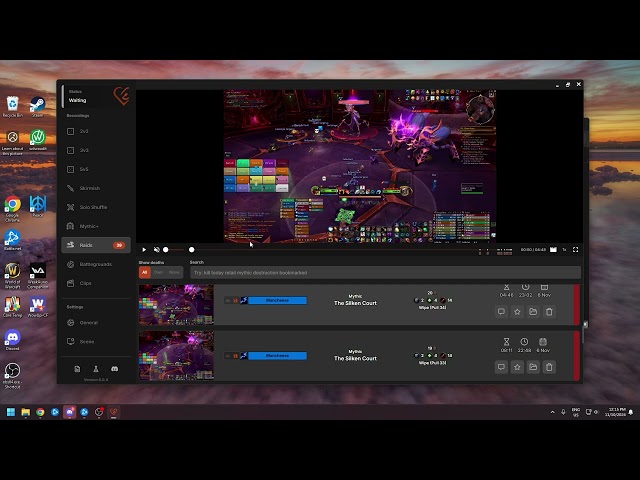Open the Pull 34 recording file location
The width and height of the screenshot is (640, 480).
point(533,312)
